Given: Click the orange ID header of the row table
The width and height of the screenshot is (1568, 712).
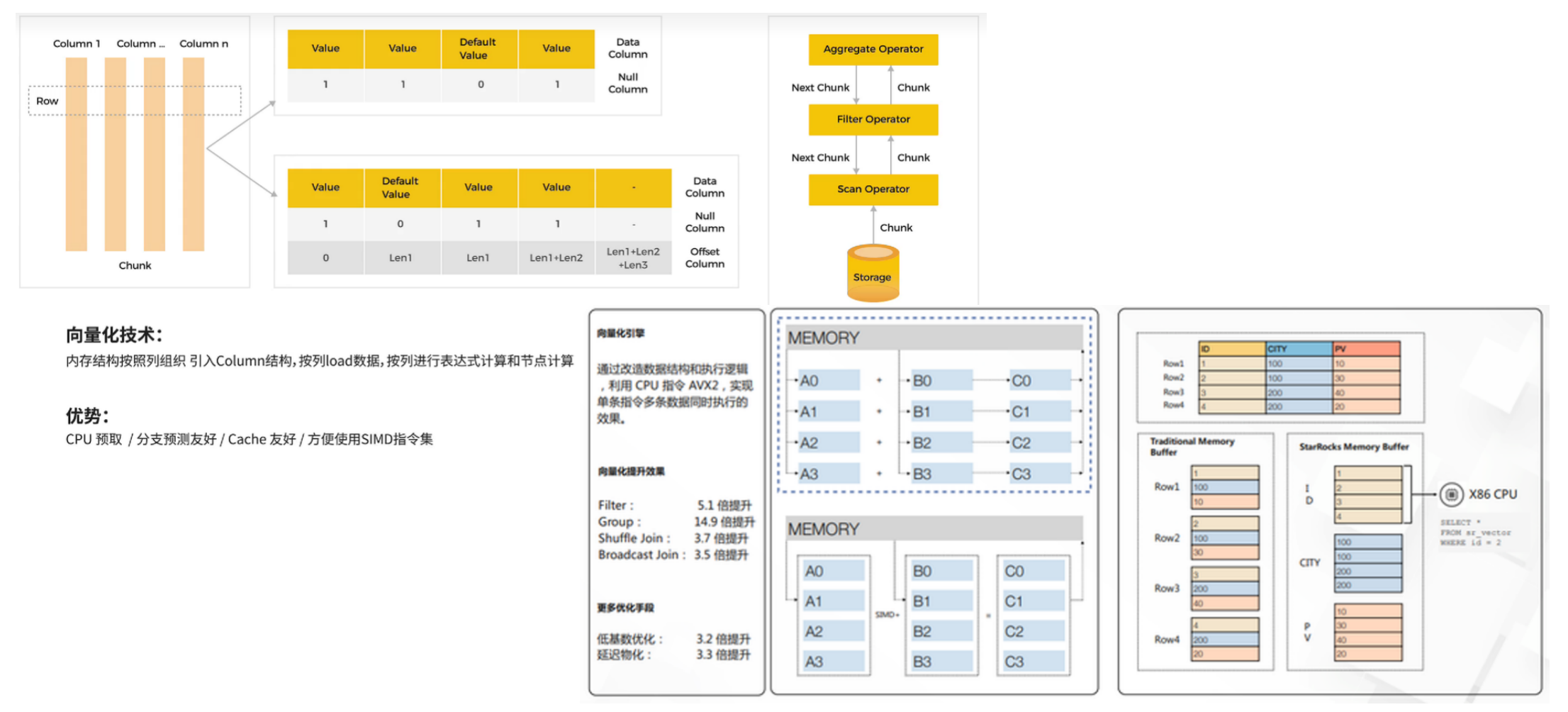Looking at the screenshot, I should [x=1232, y=349].
